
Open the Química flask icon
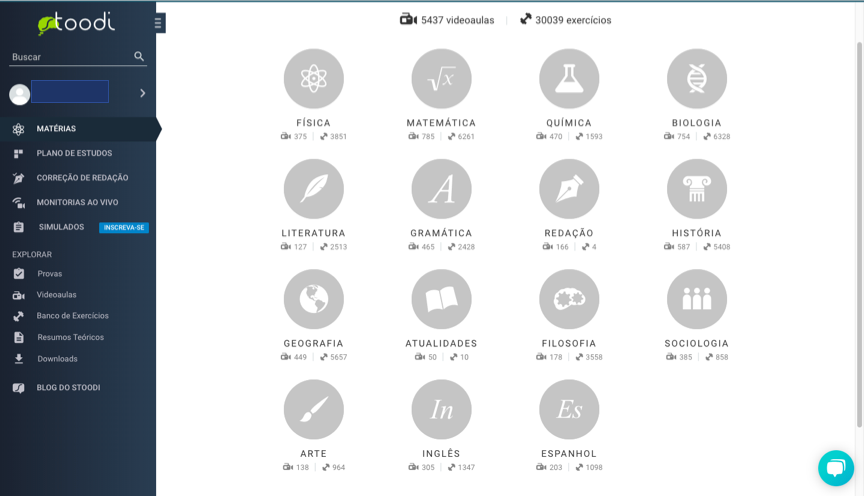pos(569,79)
